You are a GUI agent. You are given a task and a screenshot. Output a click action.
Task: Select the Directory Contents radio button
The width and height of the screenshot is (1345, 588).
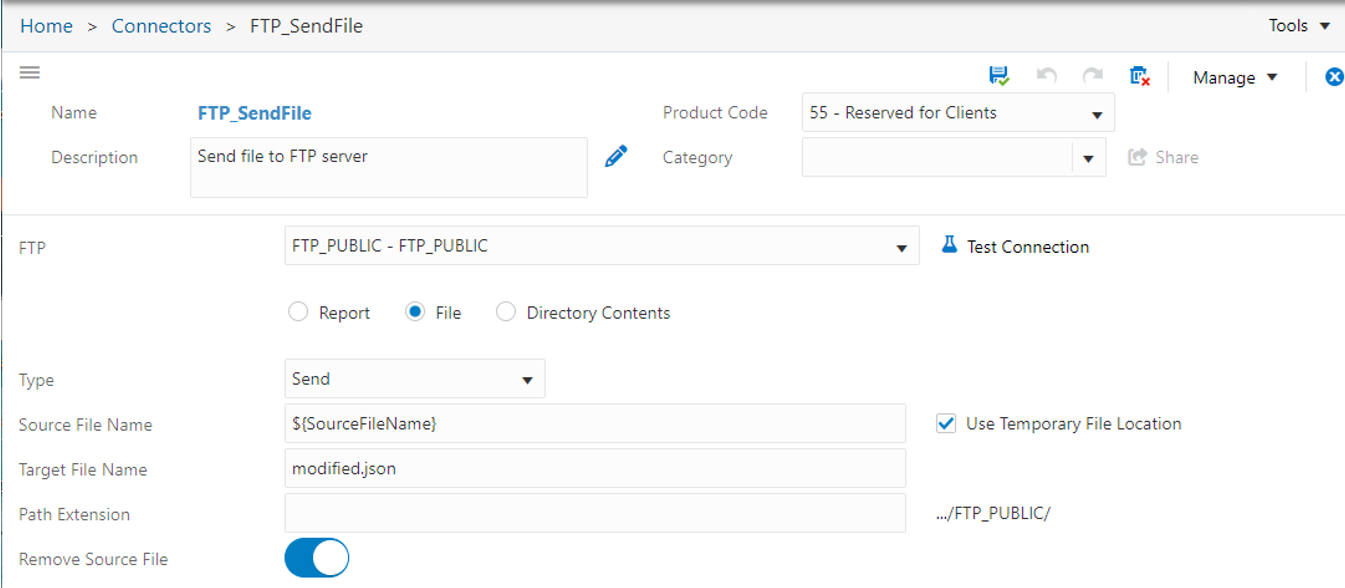[506, 311]
